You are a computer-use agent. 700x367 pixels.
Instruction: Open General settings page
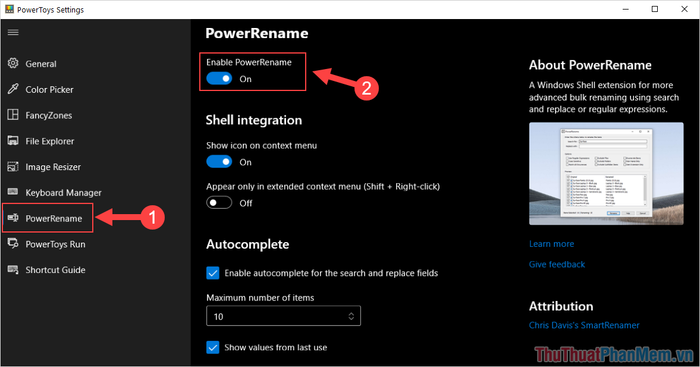click(41, 64)
